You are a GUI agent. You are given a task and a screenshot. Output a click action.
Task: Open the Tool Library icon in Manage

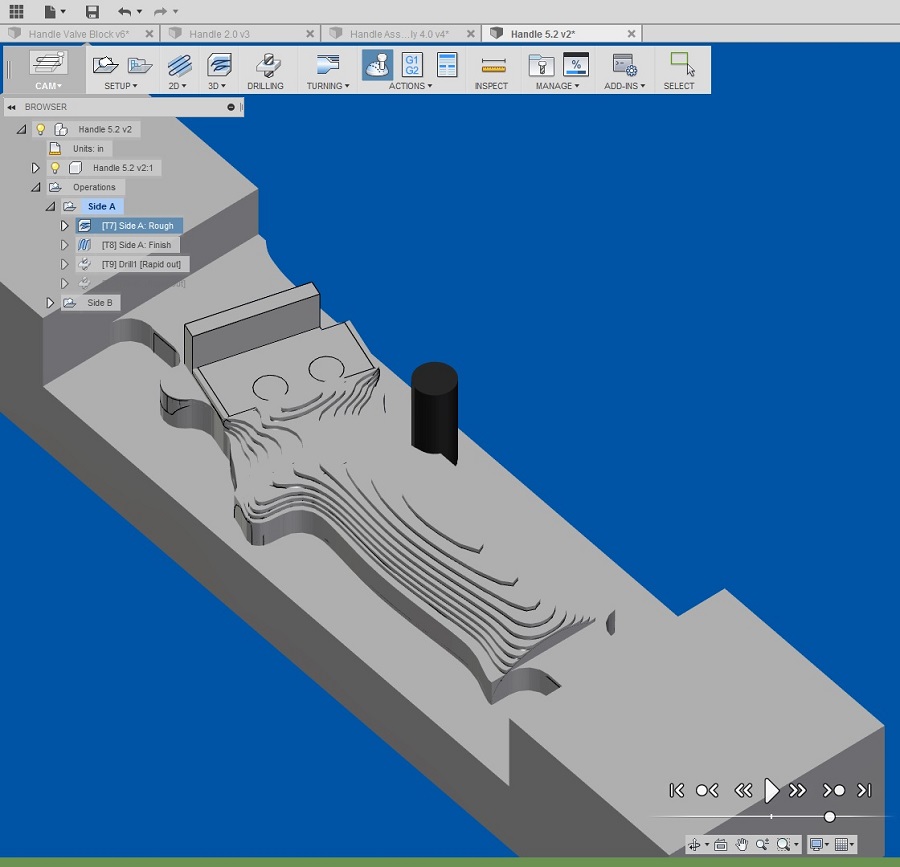(x=541, y=66)
